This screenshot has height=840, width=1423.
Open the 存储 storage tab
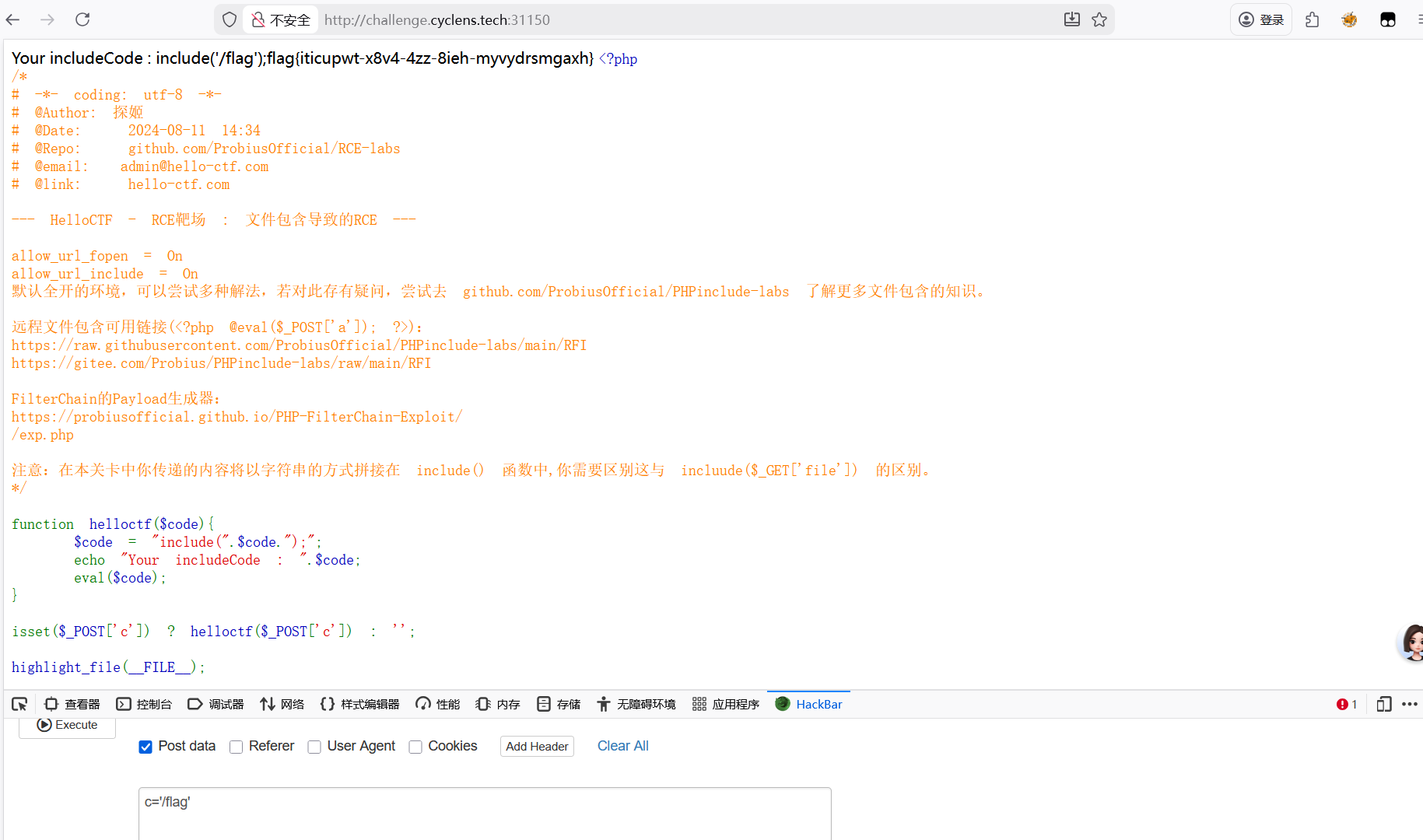coord(559,704)
